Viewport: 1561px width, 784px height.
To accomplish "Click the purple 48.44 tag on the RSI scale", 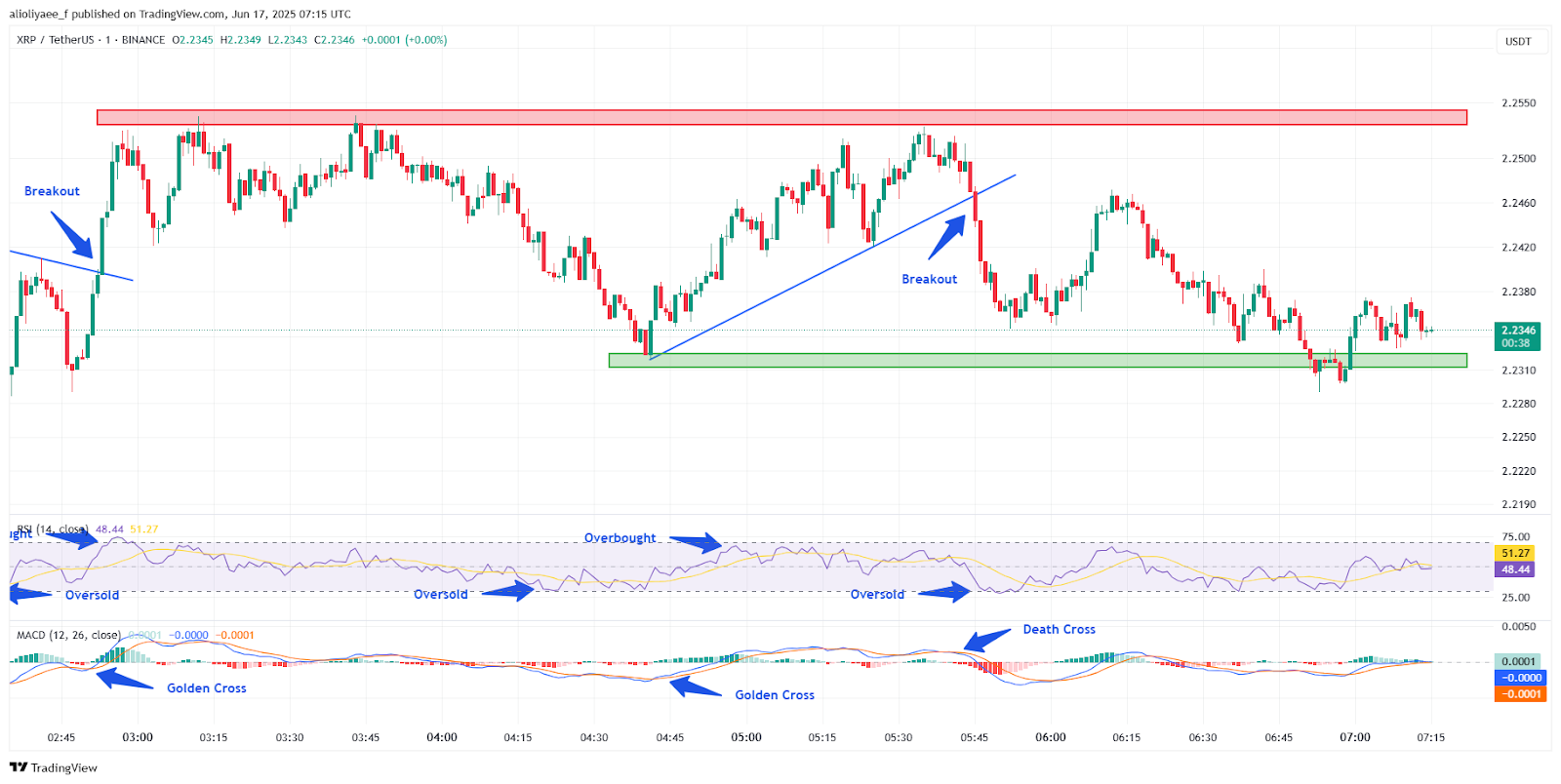I will point(1515,569).
